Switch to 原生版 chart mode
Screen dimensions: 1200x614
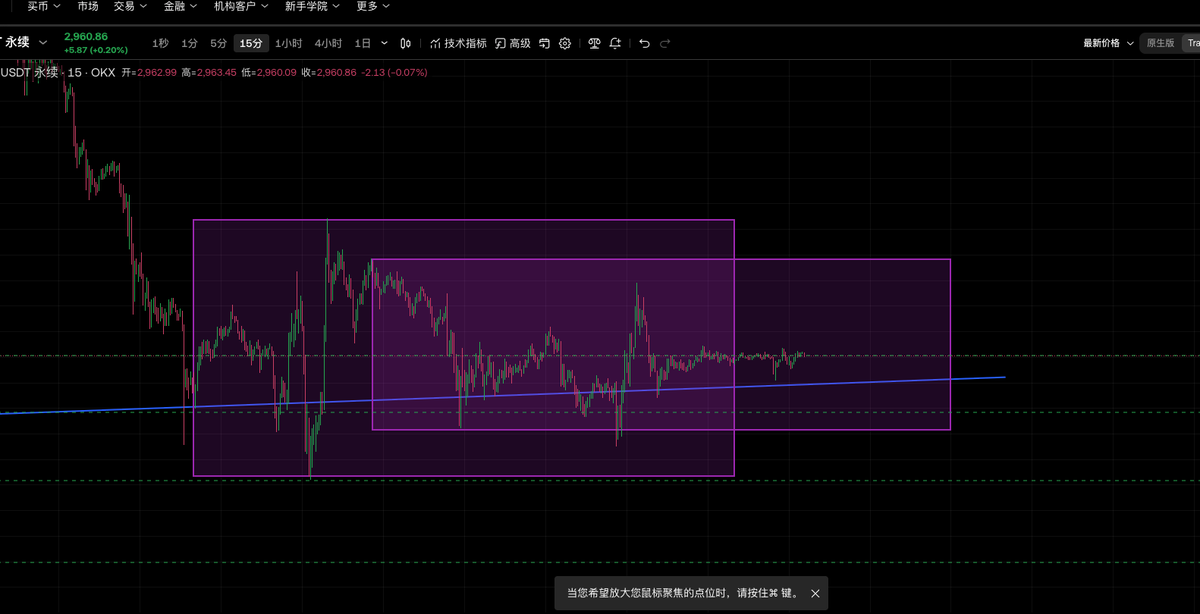point(1160,43)
